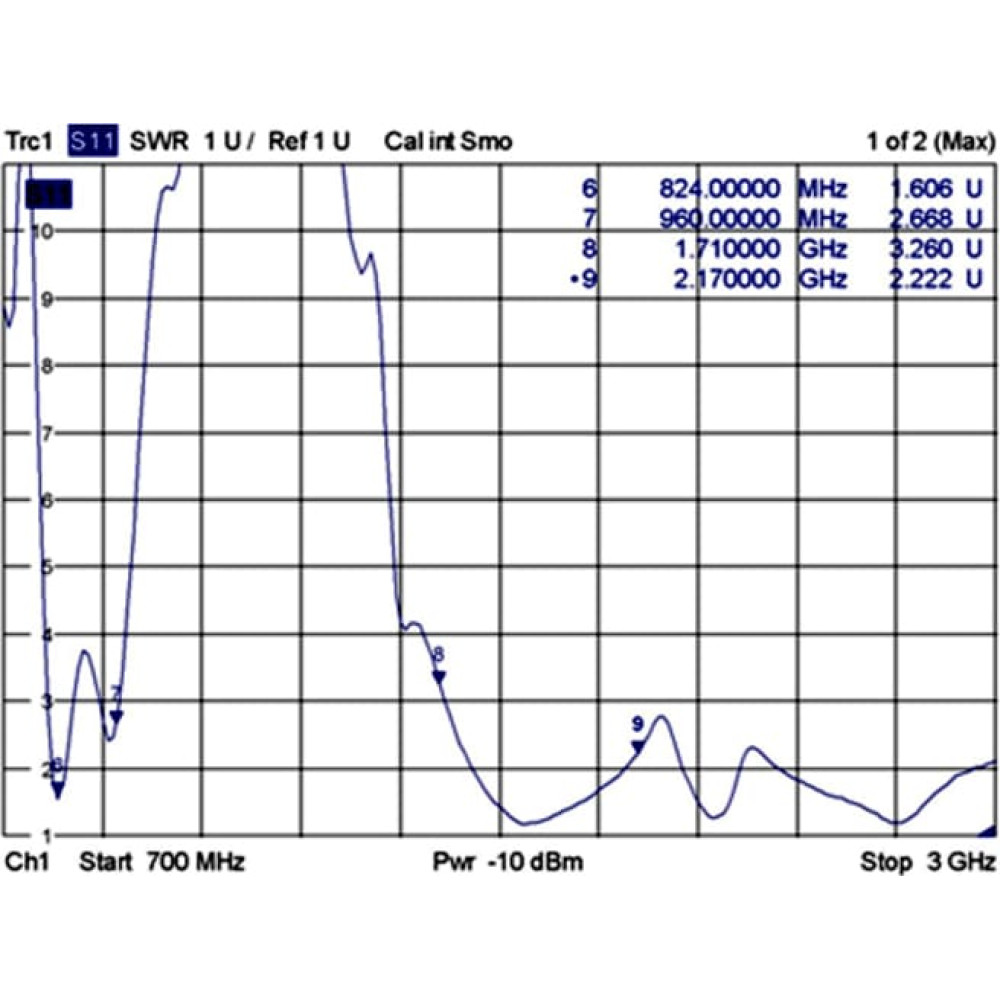Click the '1 U /' scale value
This screenshot has width=1000, height=1000.
click(x=230, y=141)
